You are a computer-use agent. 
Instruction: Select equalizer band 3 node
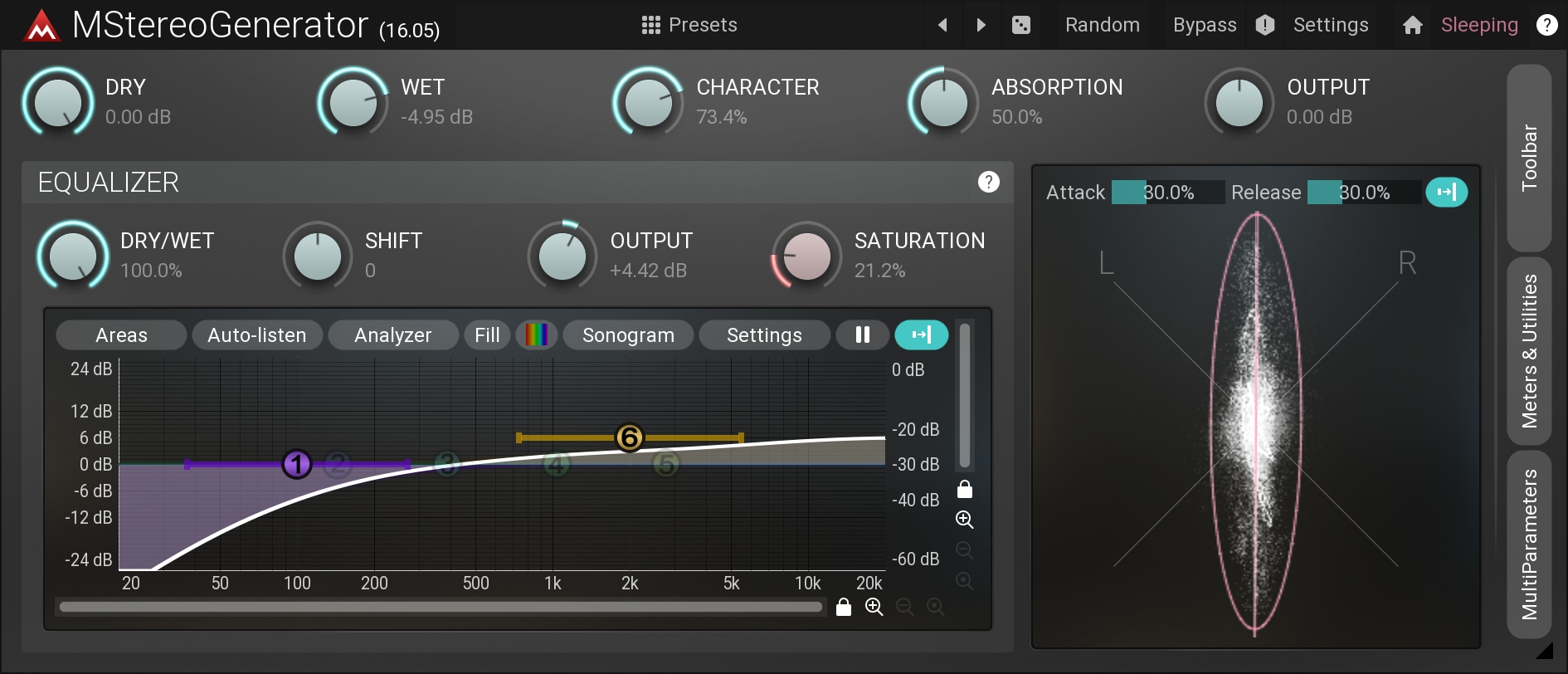pyautogui.click(x=447, y=464)
